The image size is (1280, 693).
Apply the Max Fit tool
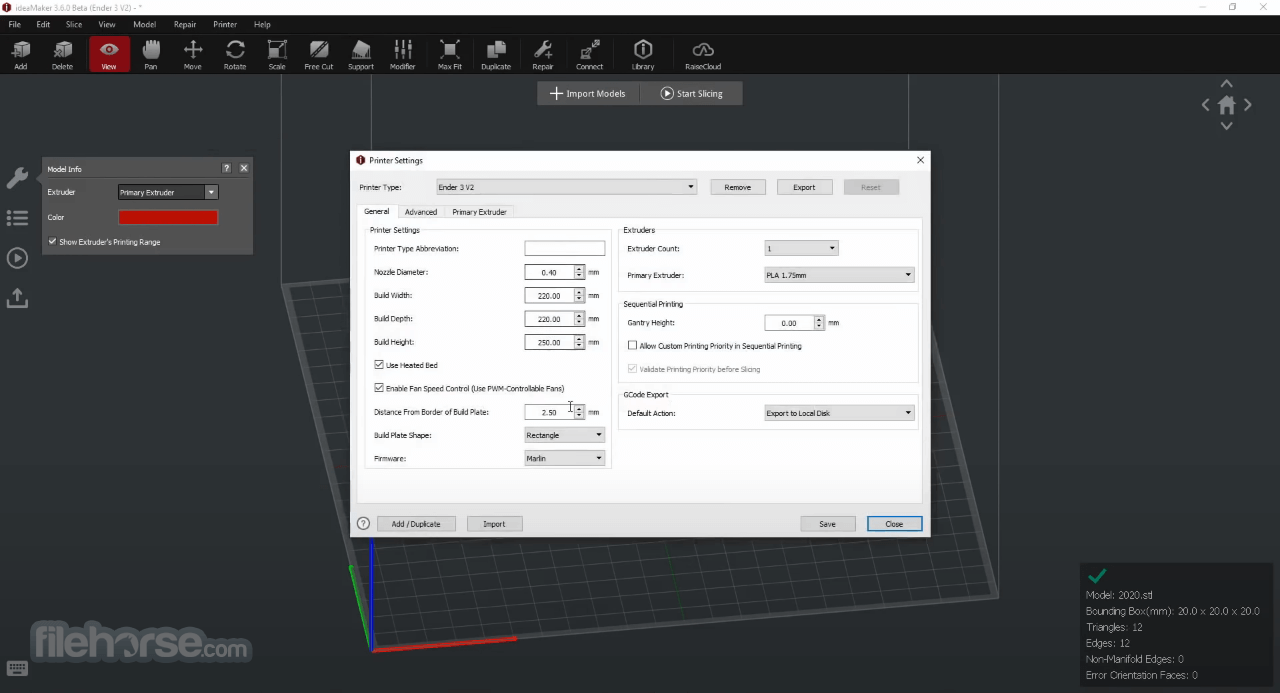coord(450,54)
